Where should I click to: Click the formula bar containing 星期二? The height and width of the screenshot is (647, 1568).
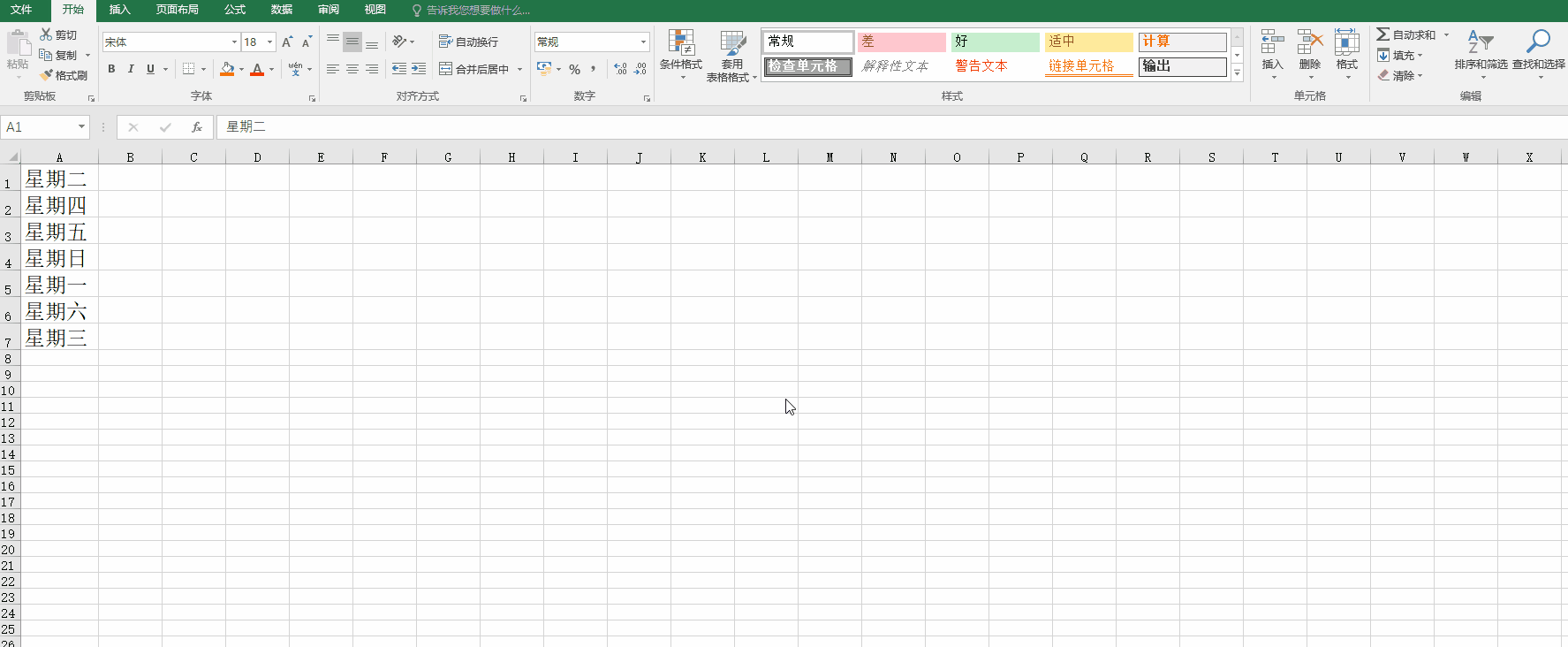pos(892,127)
